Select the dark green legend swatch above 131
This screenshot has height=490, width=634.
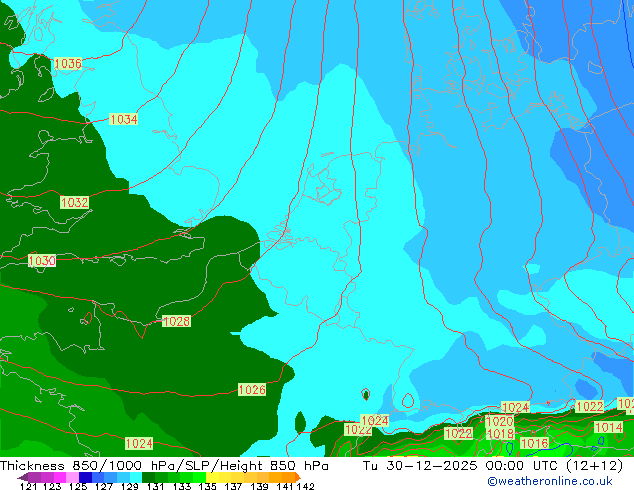tap(148, 477)
